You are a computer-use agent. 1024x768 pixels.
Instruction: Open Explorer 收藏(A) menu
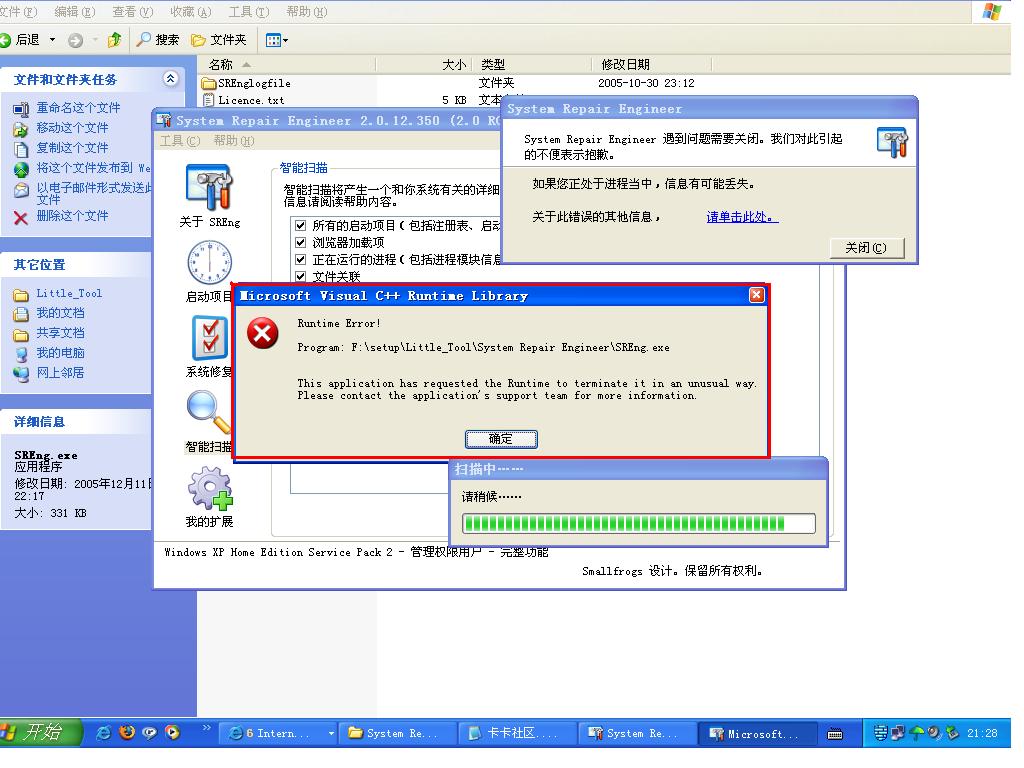coord(191,12)
